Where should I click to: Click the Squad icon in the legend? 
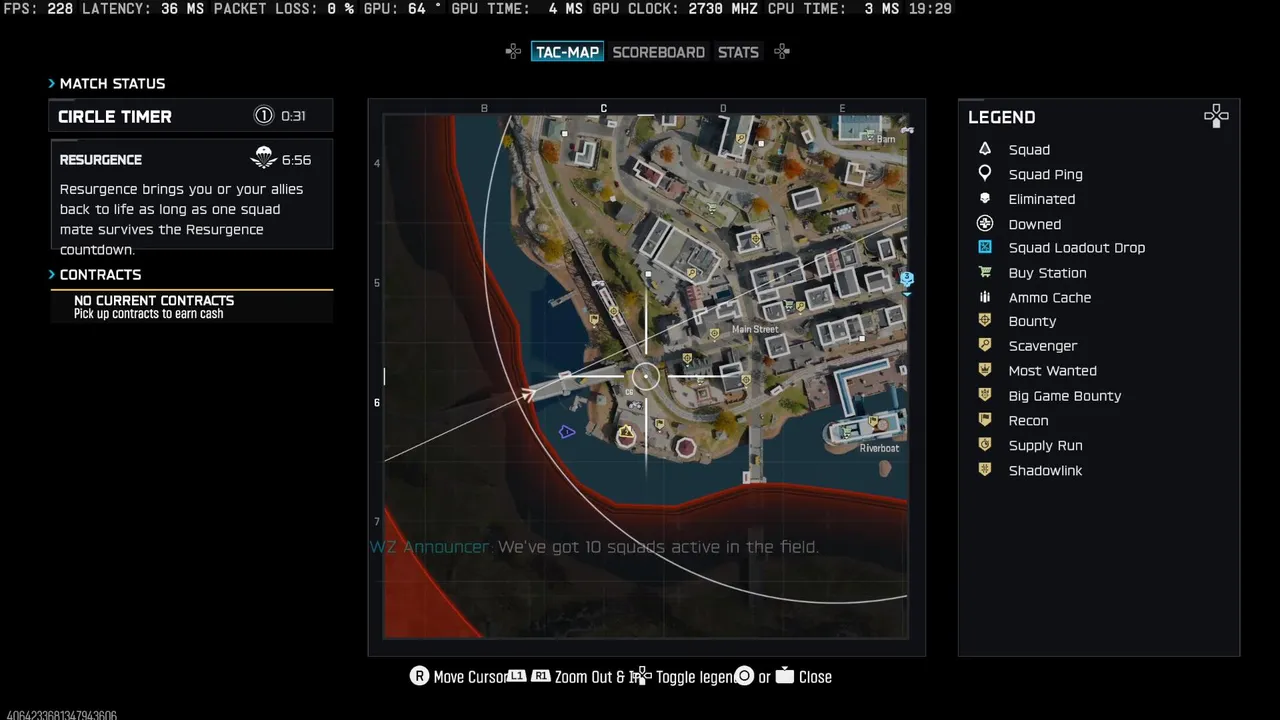[x=985, y=149]
